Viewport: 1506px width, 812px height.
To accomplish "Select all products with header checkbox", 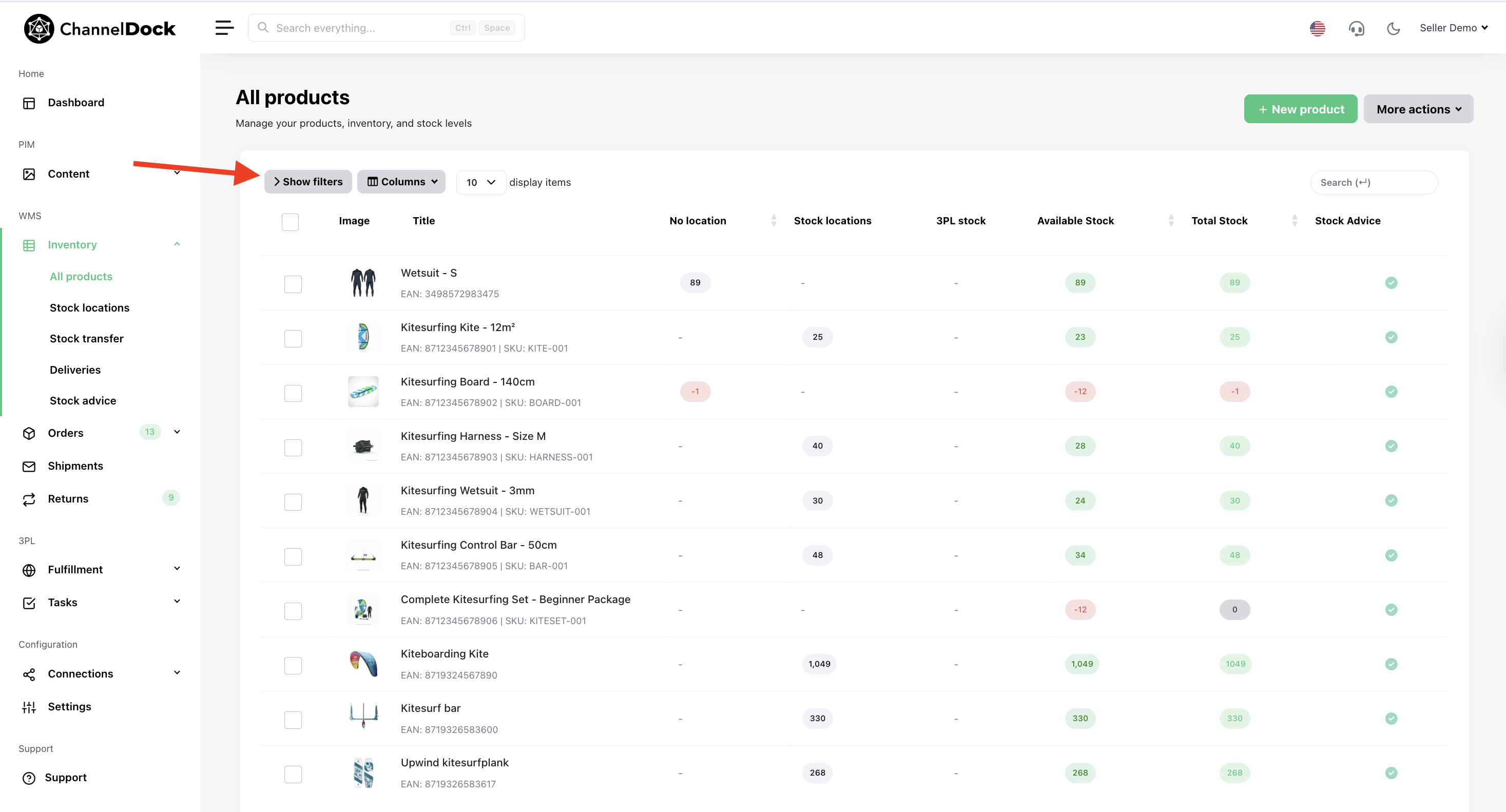I will (x=290, y=222).
